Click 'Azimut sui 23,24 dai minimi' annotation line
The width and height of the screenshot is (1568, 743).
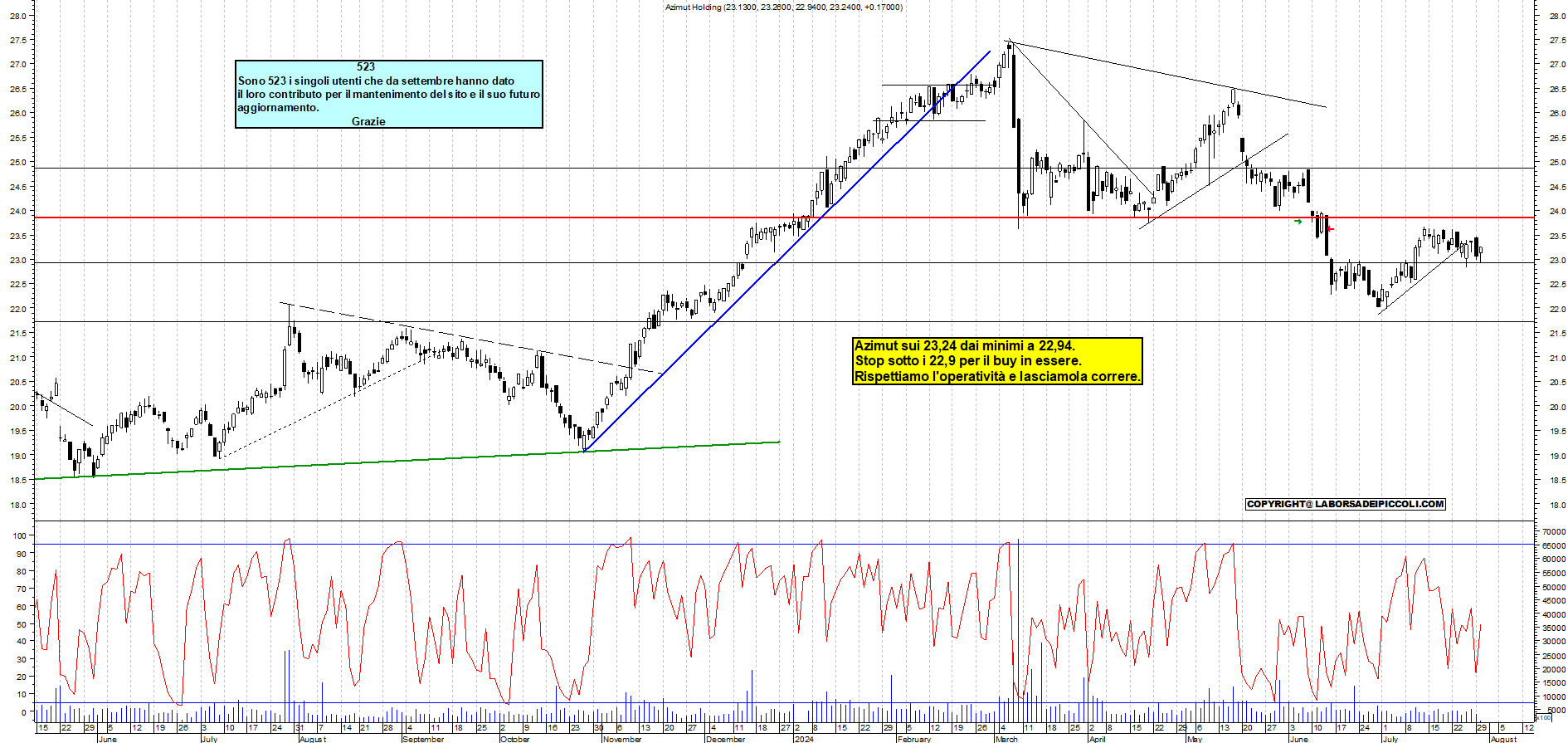click(965, 345)
